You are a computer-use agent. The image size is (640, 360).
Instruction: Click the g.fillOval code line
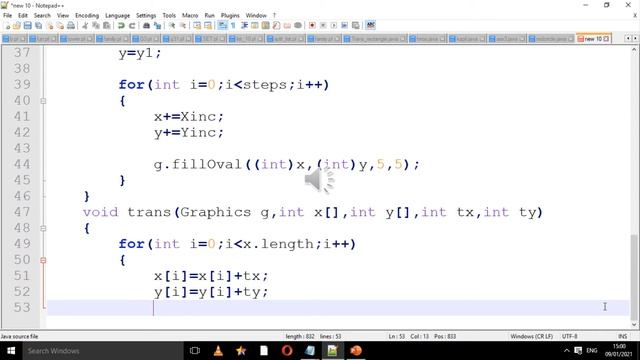point(287,164)
